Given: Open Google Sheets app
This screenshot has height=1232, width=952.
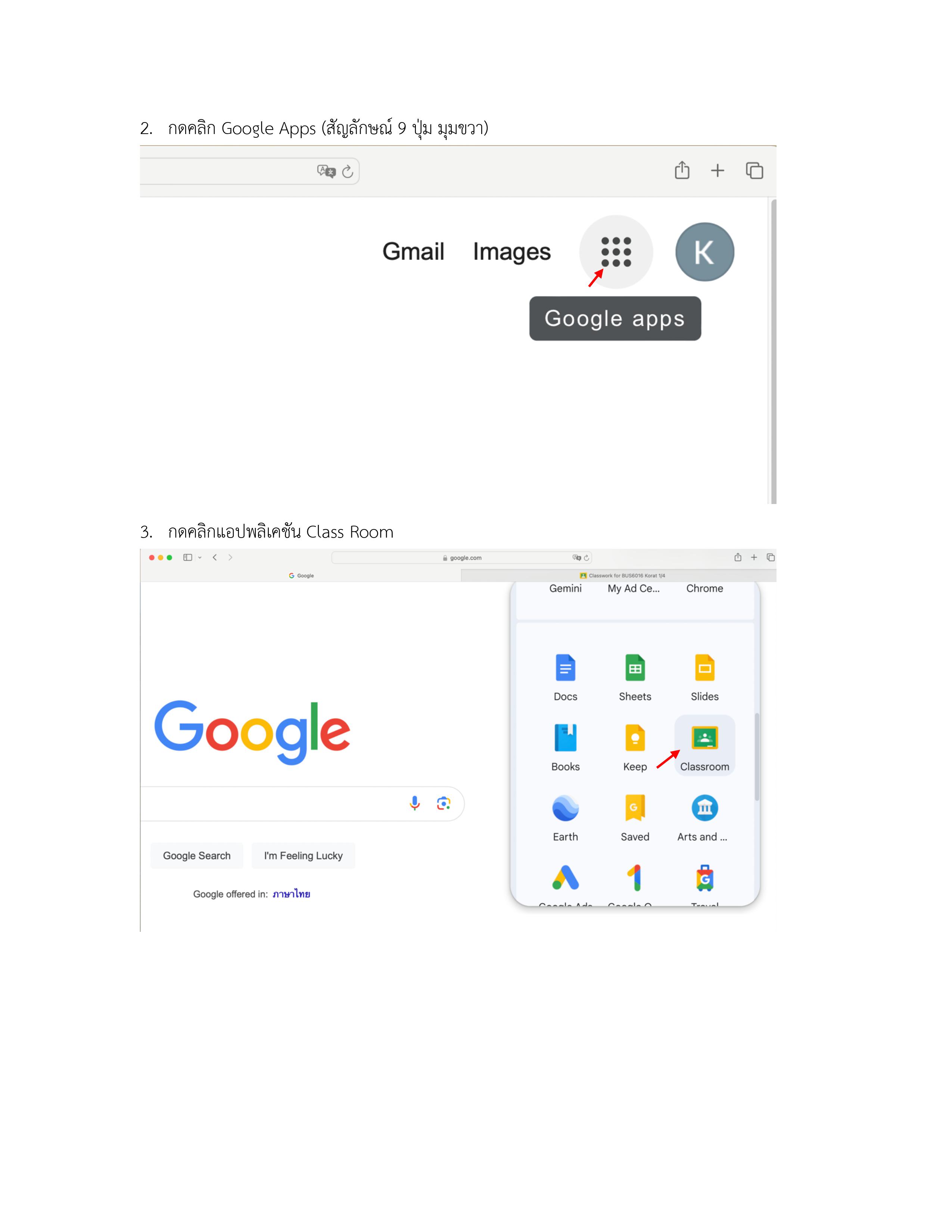Looking at the screenshot, I should click(635, 678).
